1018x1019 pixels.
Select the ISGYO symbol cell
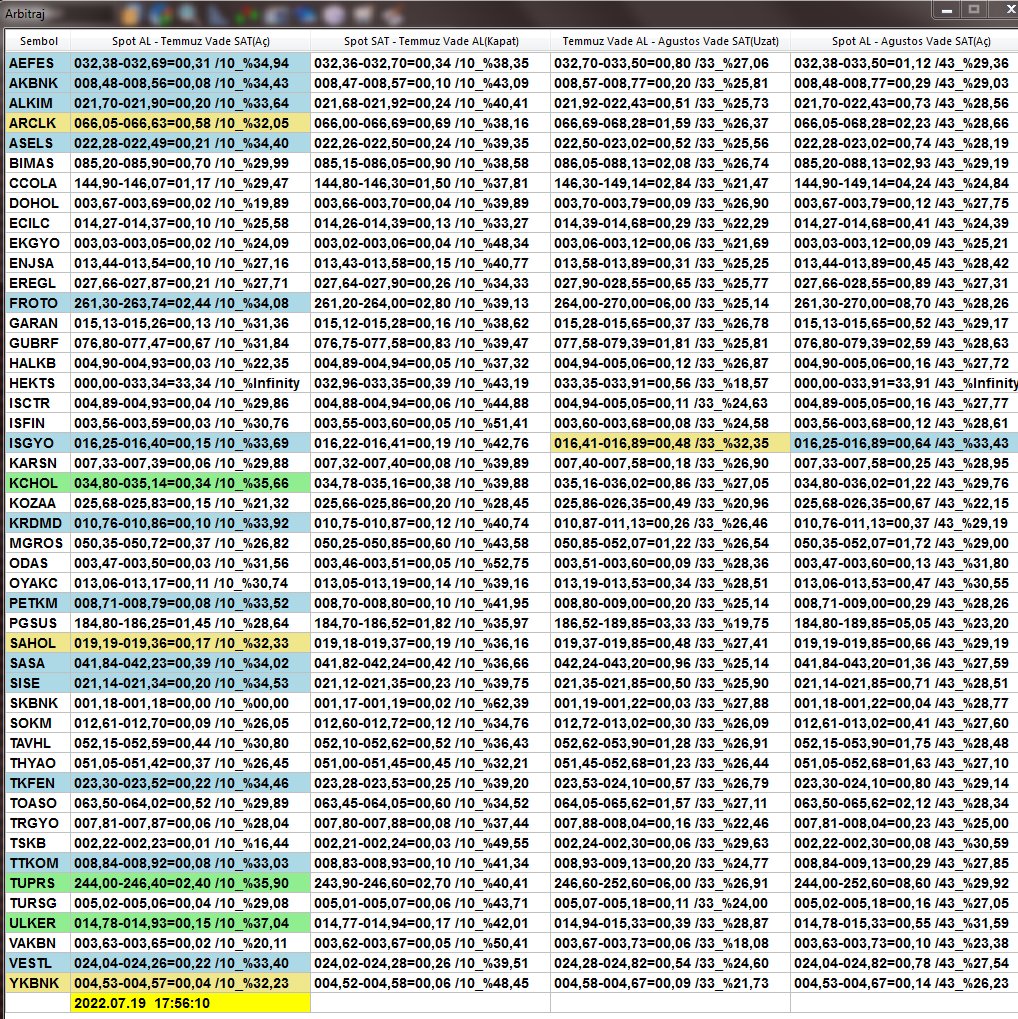38,443
